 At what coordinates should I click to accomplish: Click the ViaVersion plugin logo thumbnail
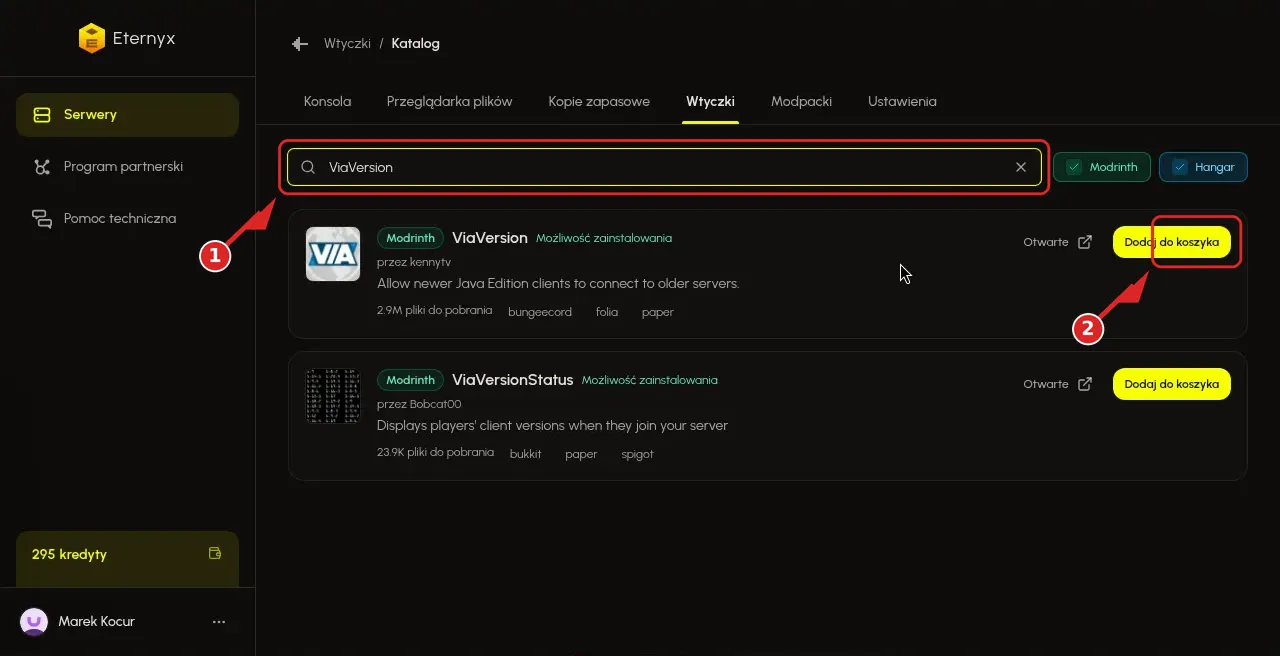click(333, 254)
